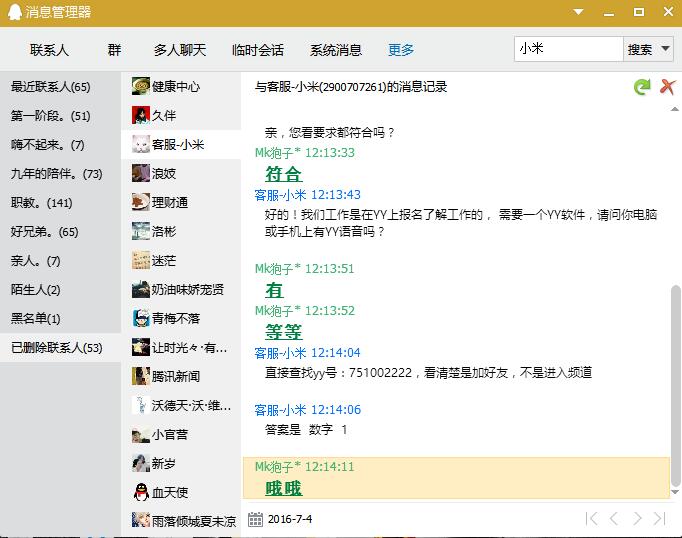Click the green 等等 message
This screenshot has width=682, height=538.
point(284,332)
